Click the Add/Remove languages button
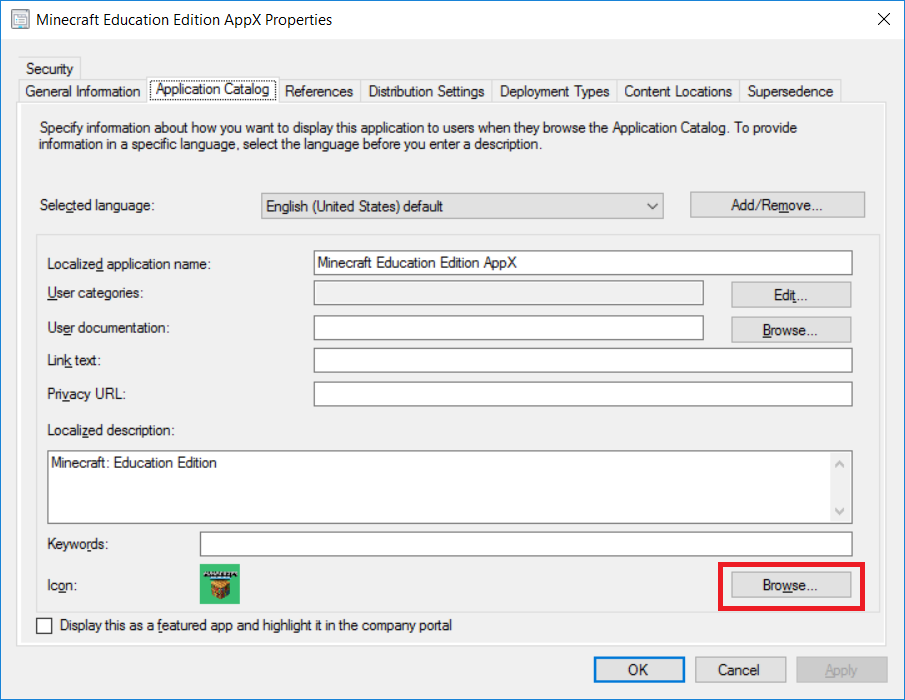Image resolution: width=905 pixels, height=700 pixels. pyautogui.click(x=777, y=205)
